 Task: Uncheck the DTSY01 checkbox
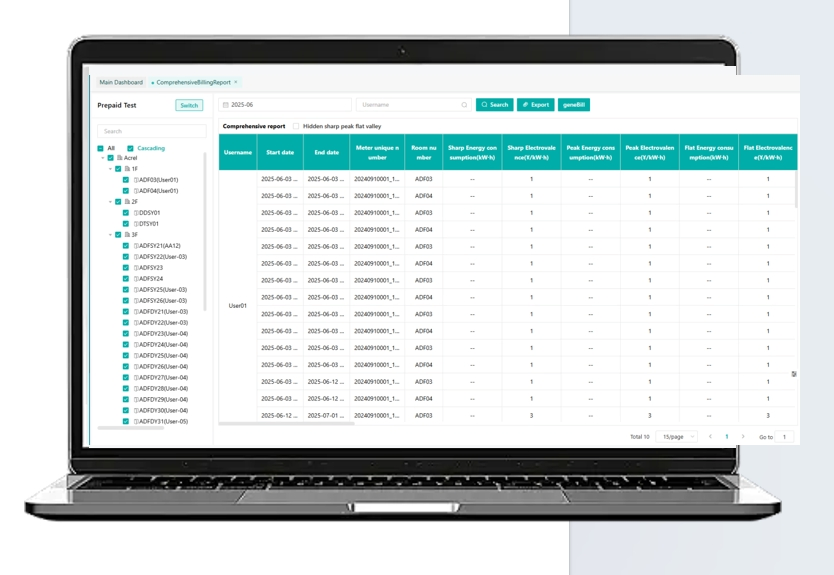126,223
